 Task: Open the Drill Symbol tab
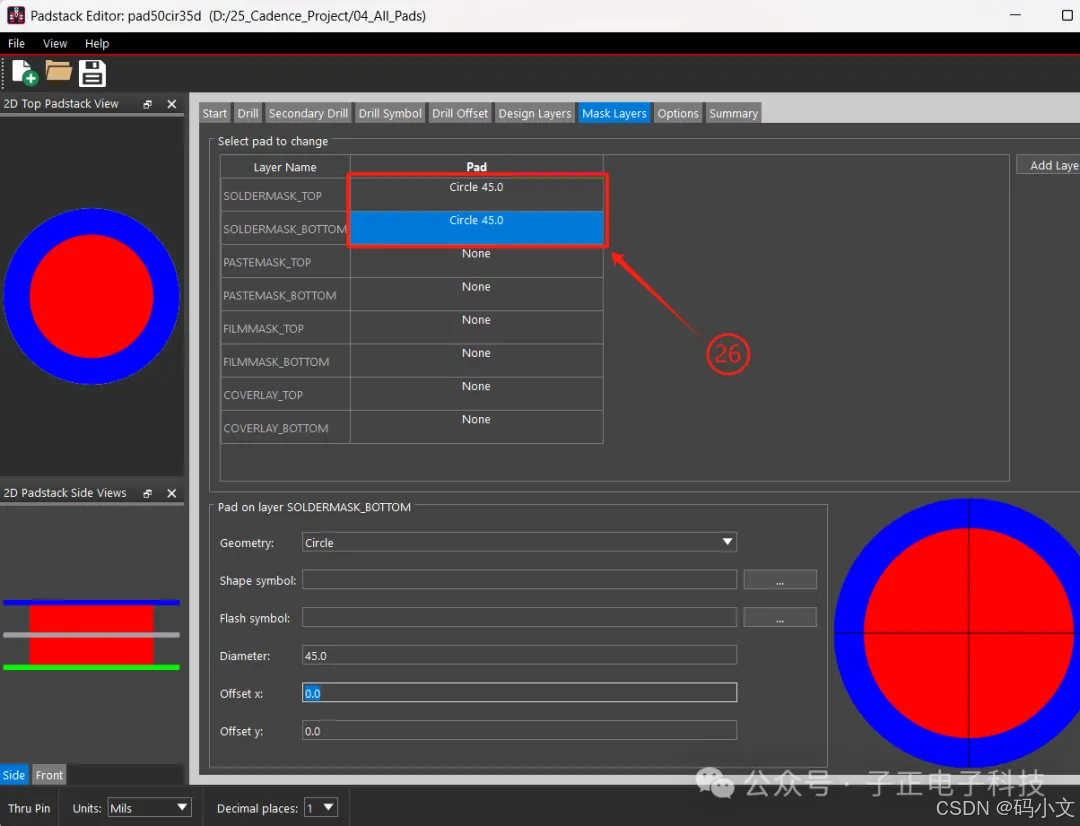click(390, 114)
